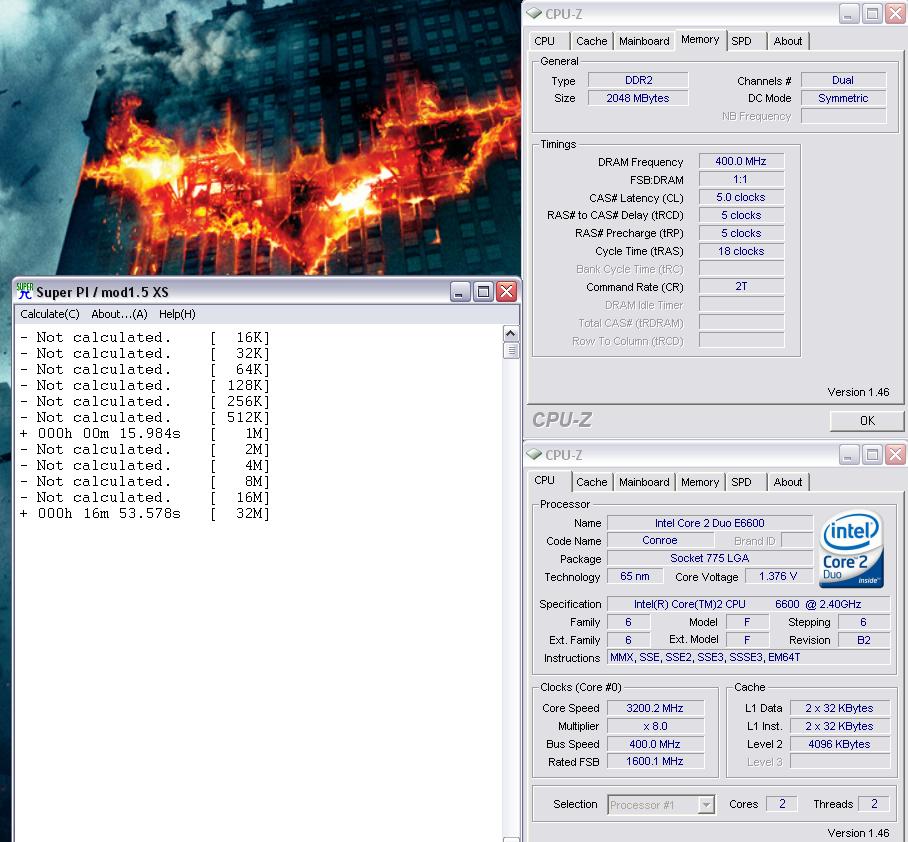Click Multiplier x 8.0 value

(x=655, y=726)
